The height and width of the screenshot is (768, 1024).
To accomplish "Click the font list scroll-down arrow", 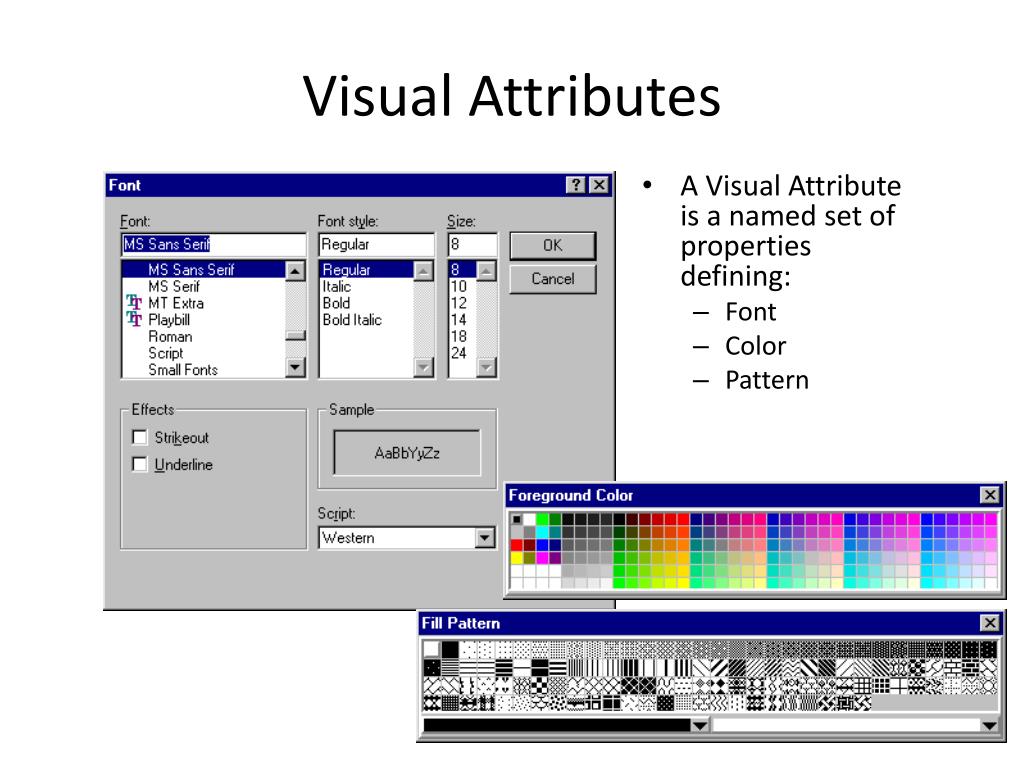I will [295, 368].
